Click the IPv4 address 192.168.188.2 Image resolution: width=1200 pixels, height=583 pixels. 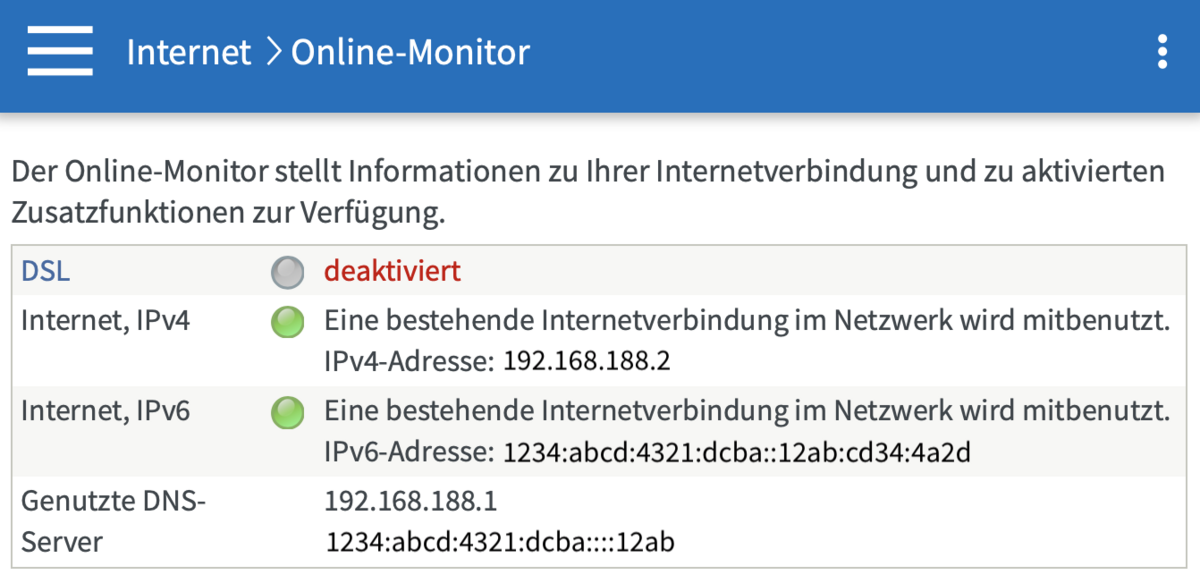coord(586,361)
